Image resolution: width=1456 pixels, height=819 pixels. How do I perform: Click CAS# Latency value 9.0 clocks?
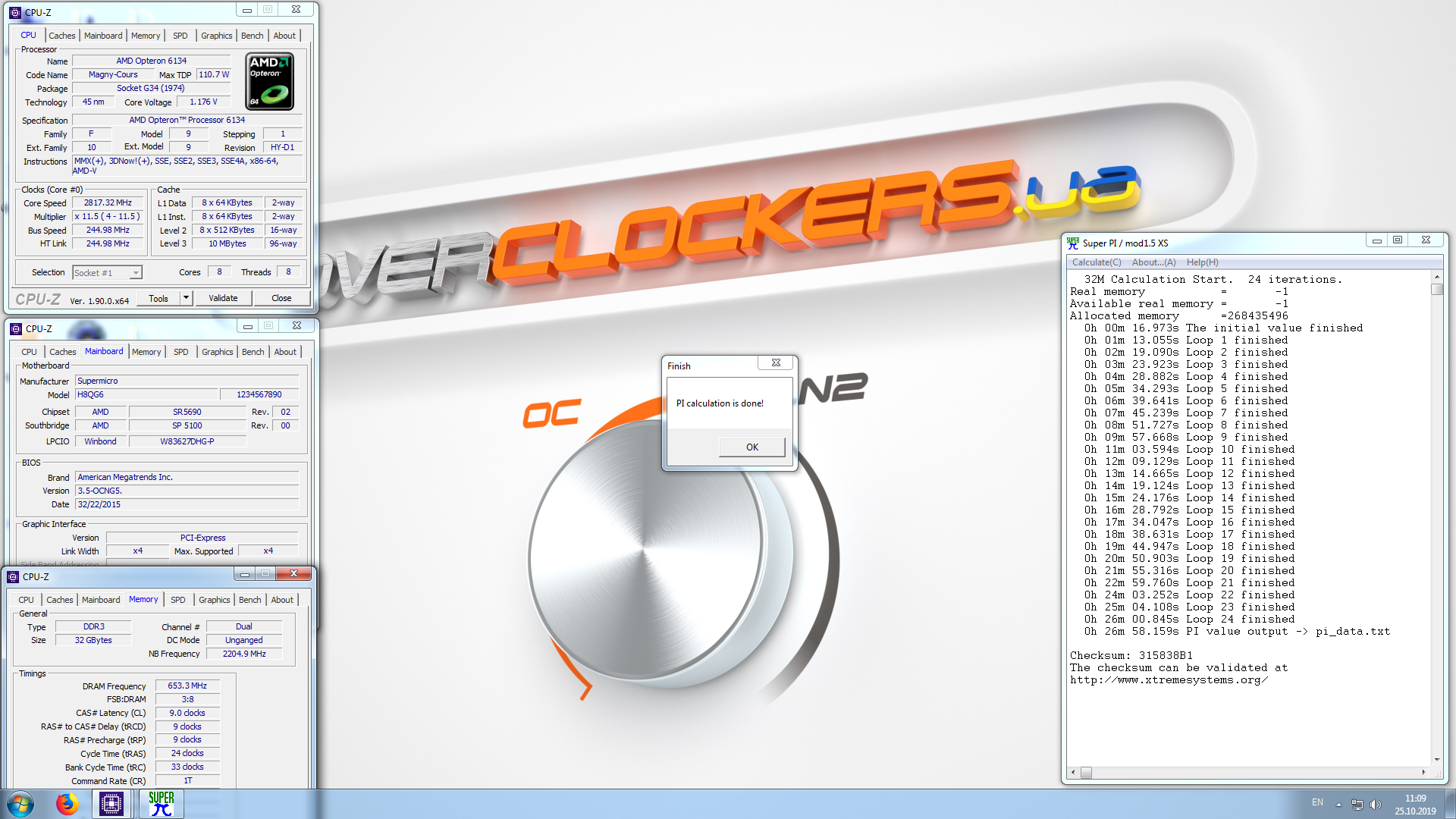(187, 713)
